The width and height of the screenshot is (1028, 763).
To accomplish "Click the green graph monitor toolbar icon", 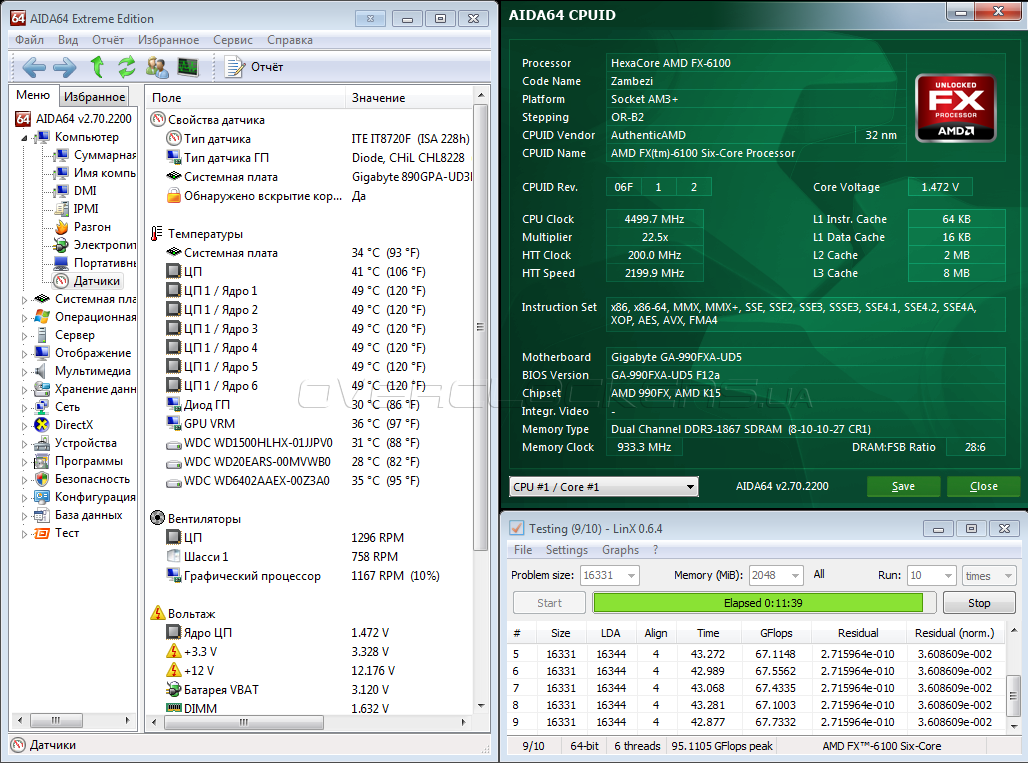I will tap(188, 67).
